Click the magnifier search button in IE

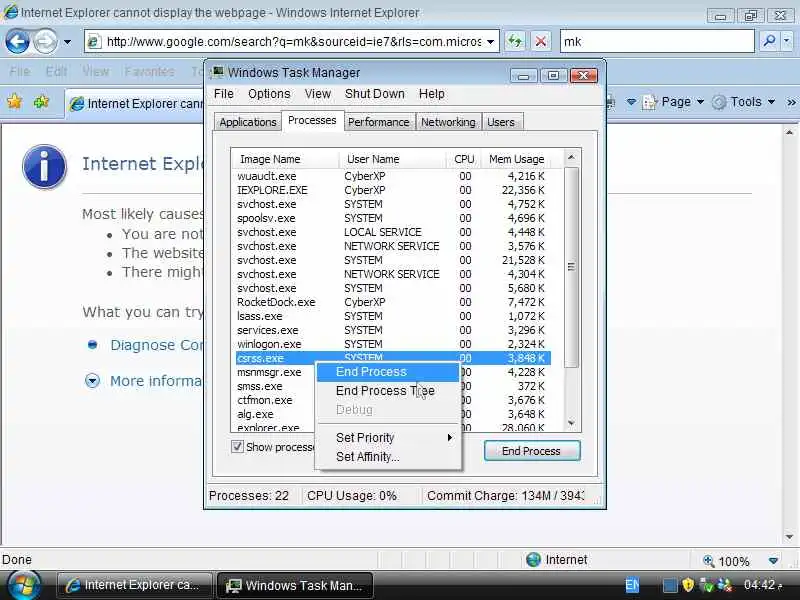[769, 41]
